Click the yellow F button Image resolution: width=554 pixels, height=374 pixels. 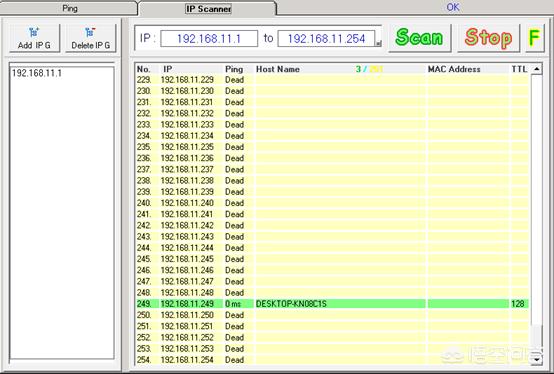534,37
